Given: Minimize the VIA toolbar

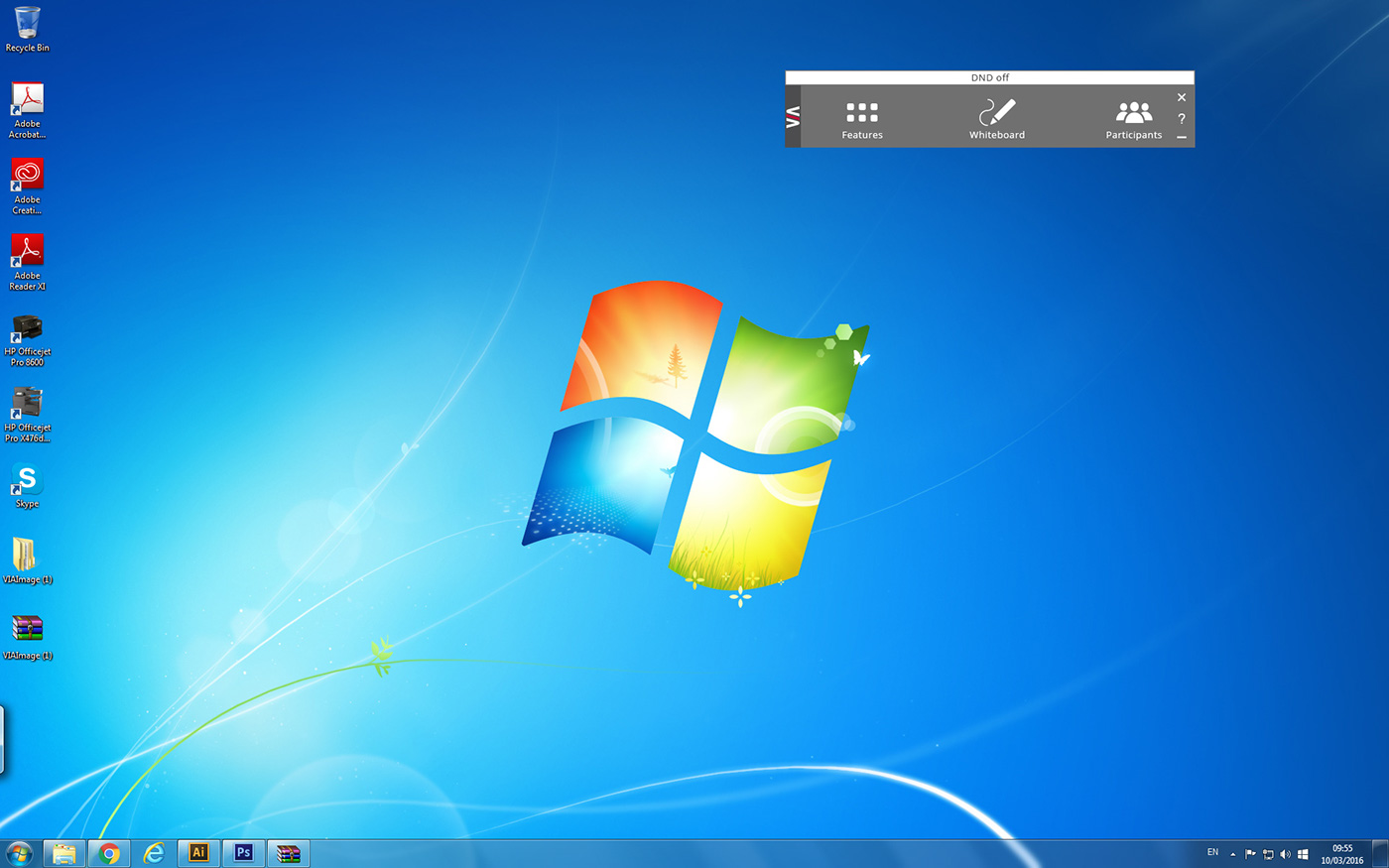Looking at the screenshot, I should tap(1181, 137).
